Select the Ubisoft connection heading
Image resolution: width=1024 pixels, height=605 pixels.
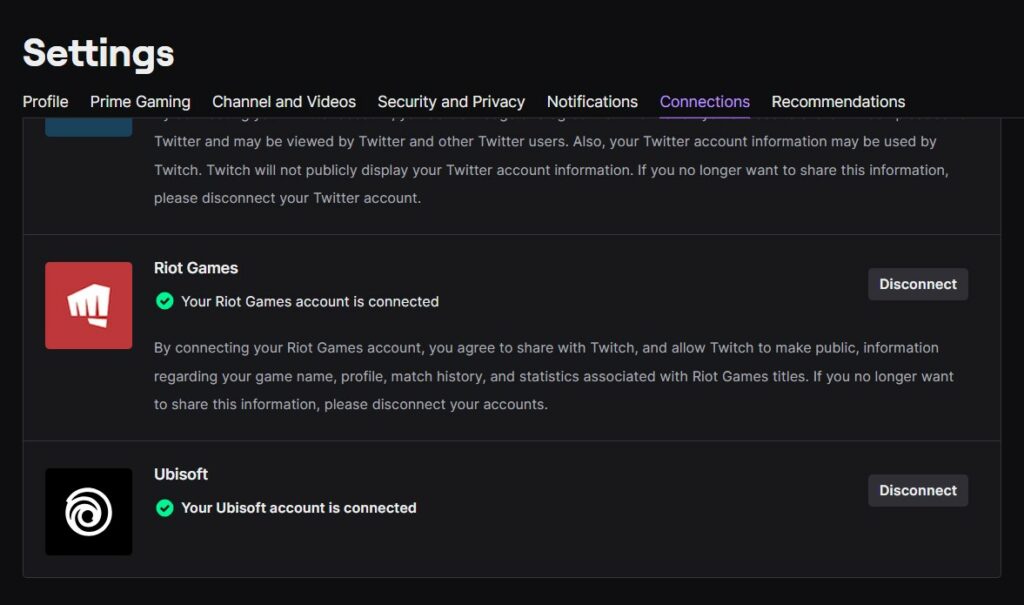(x=181, y=474)
